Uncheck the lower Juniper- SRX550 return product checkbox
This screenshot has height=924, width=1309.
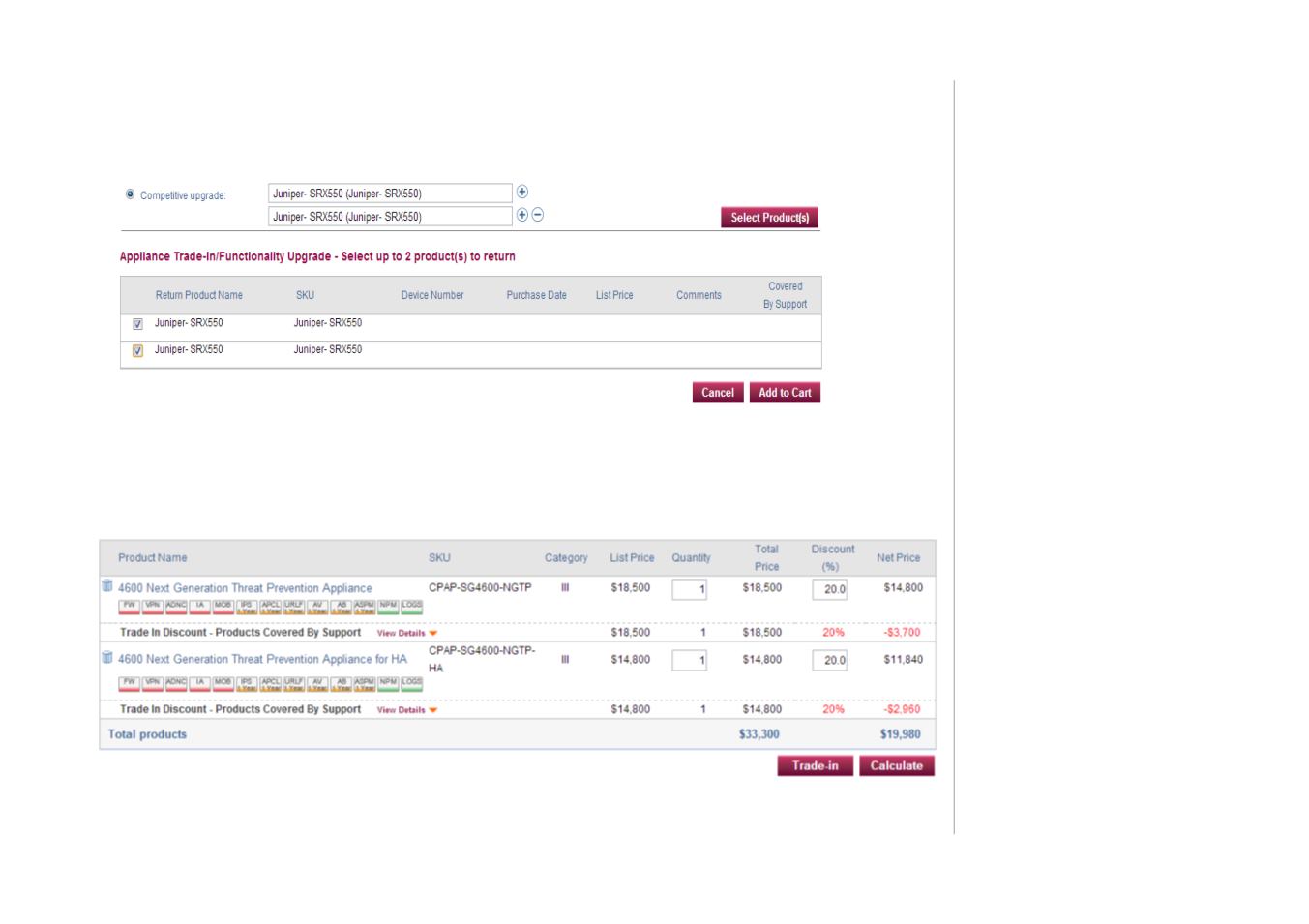click(137, 350)
